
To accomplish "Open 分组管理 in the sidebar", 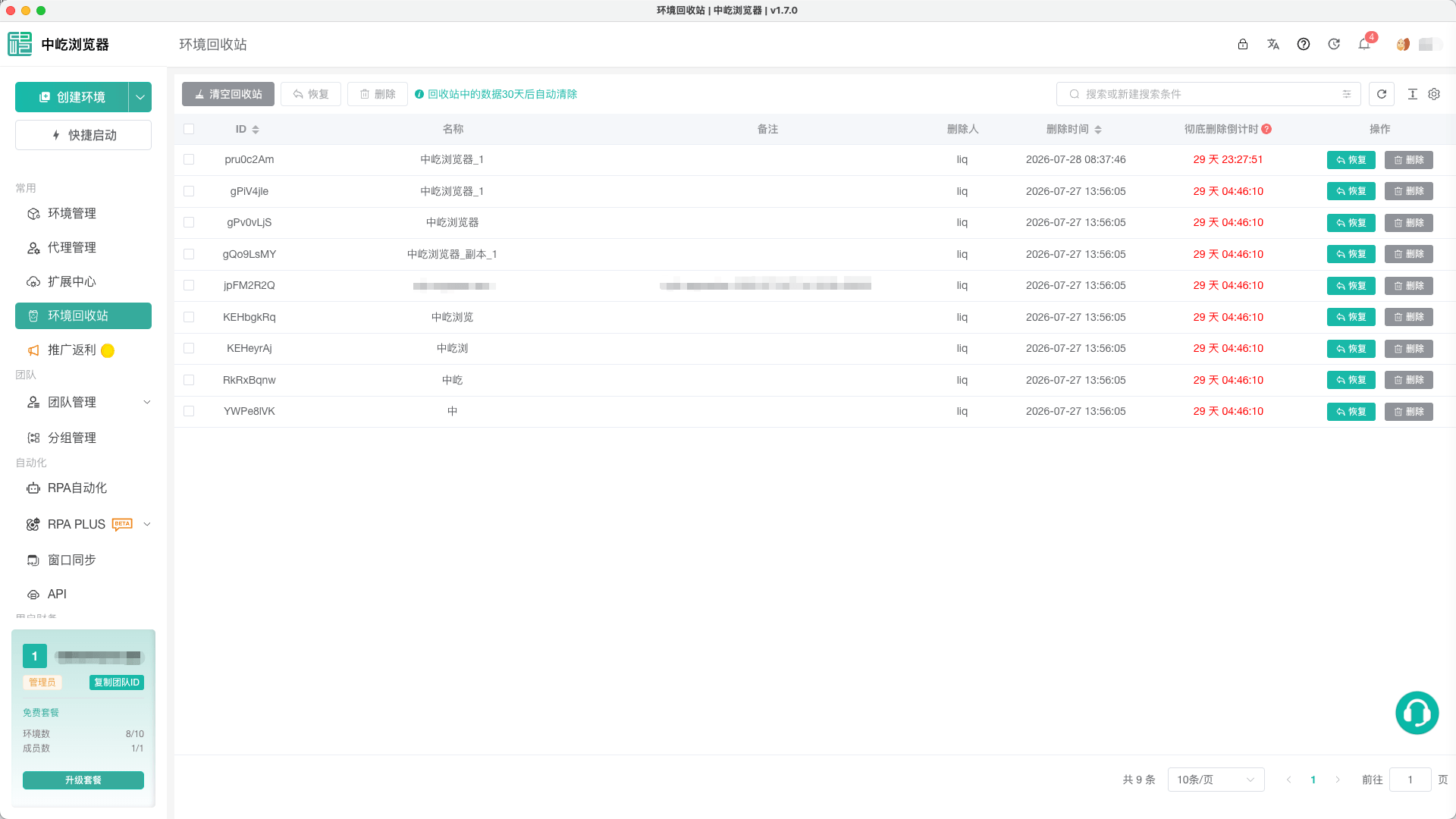I will click(x=83, y=438).
